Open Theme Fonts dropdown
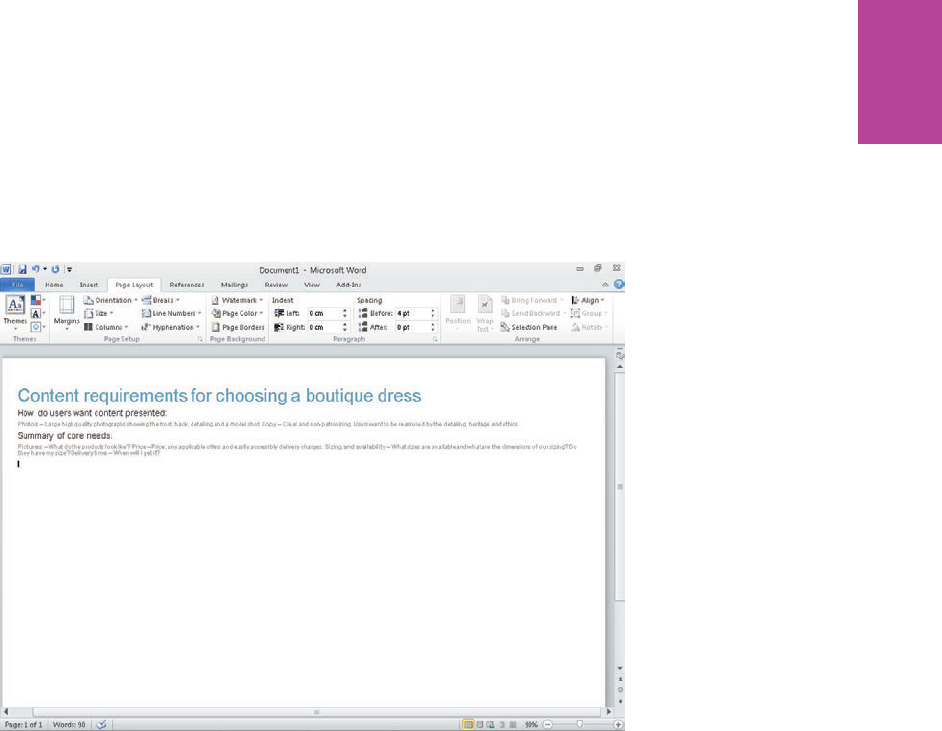The image size is (942, 731). [37, 314]
